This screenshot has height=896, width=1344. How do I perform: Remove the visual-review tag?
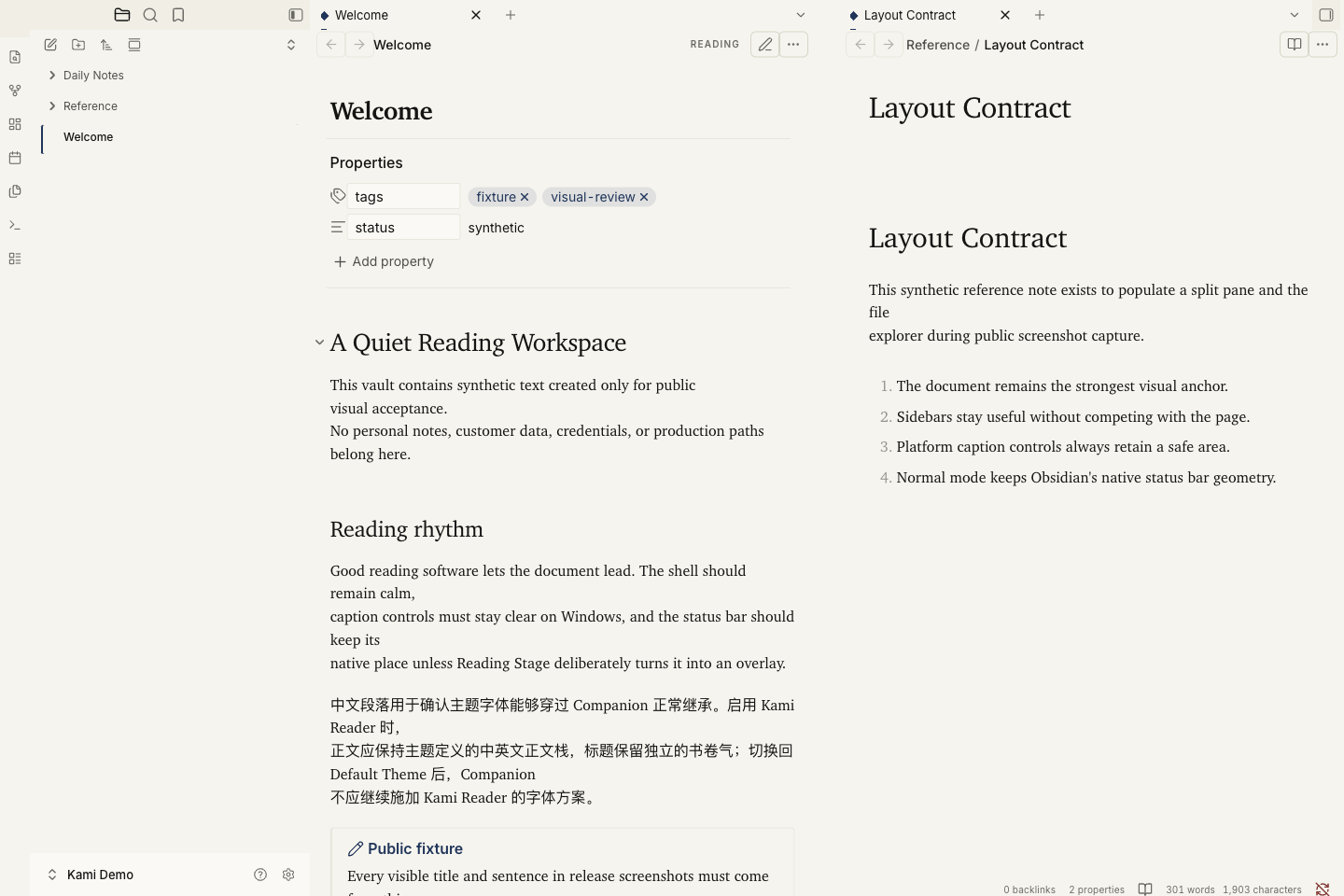[x=644, y=197]
